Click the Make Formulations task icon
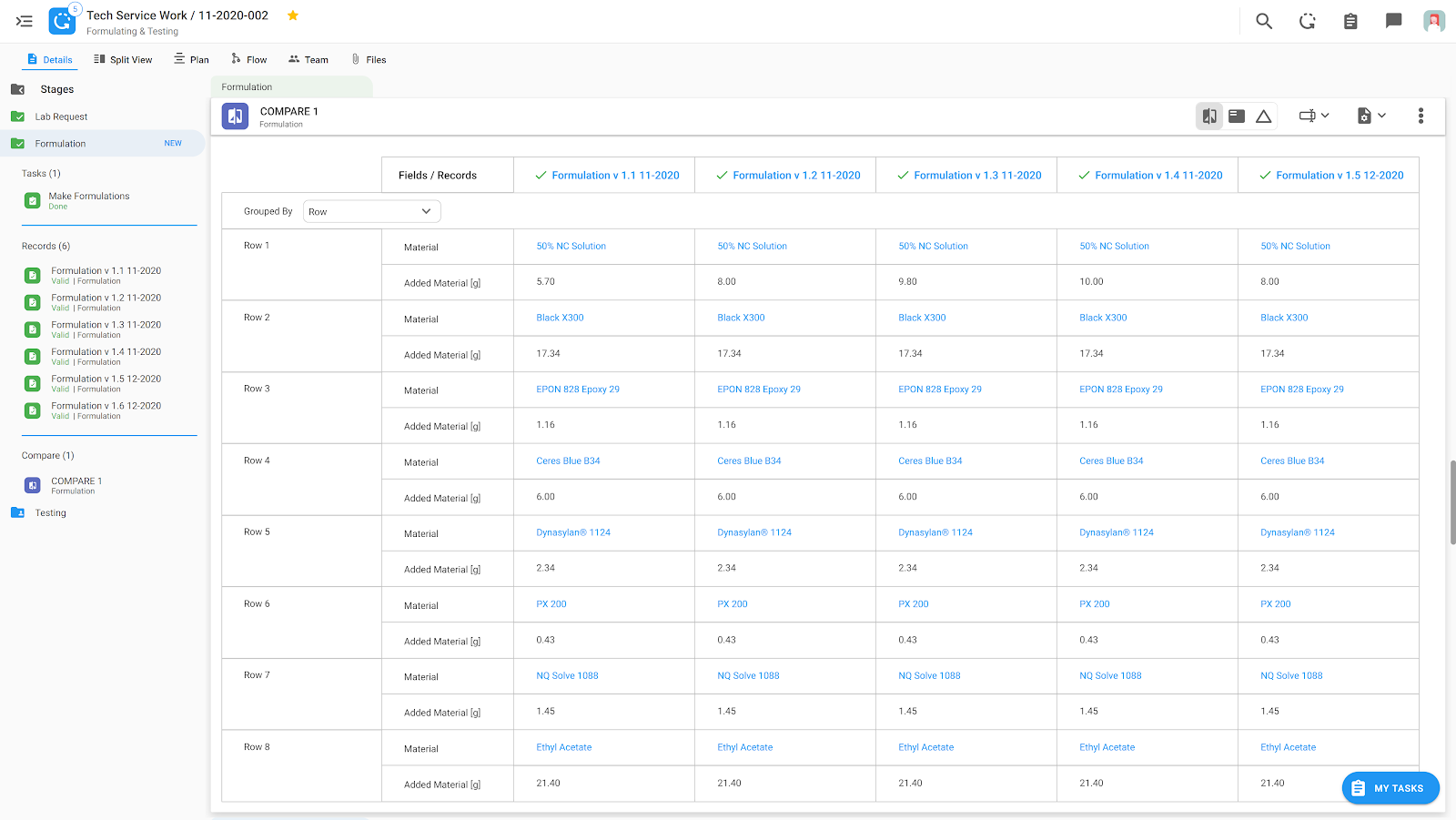Screen dimensions: 1456x820 pyautogui.click(x=32, y=200)
